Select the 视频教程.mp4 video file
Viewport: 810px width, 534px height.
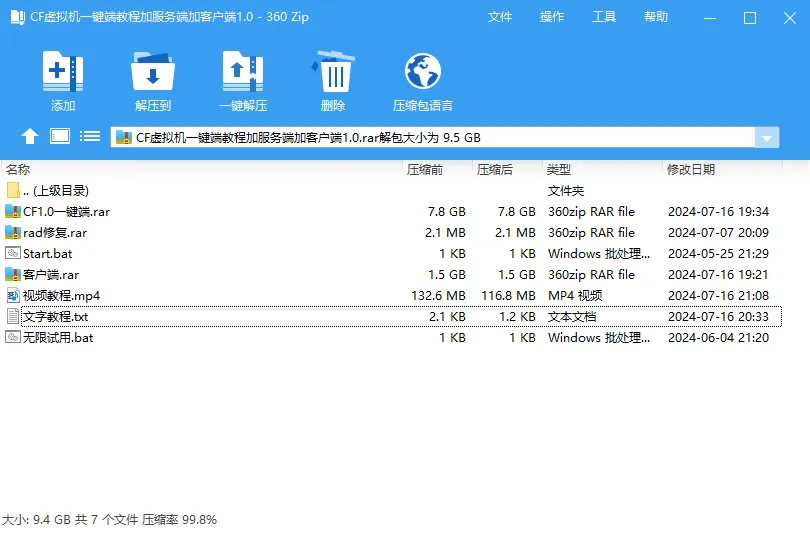click(x=61, y=295)
